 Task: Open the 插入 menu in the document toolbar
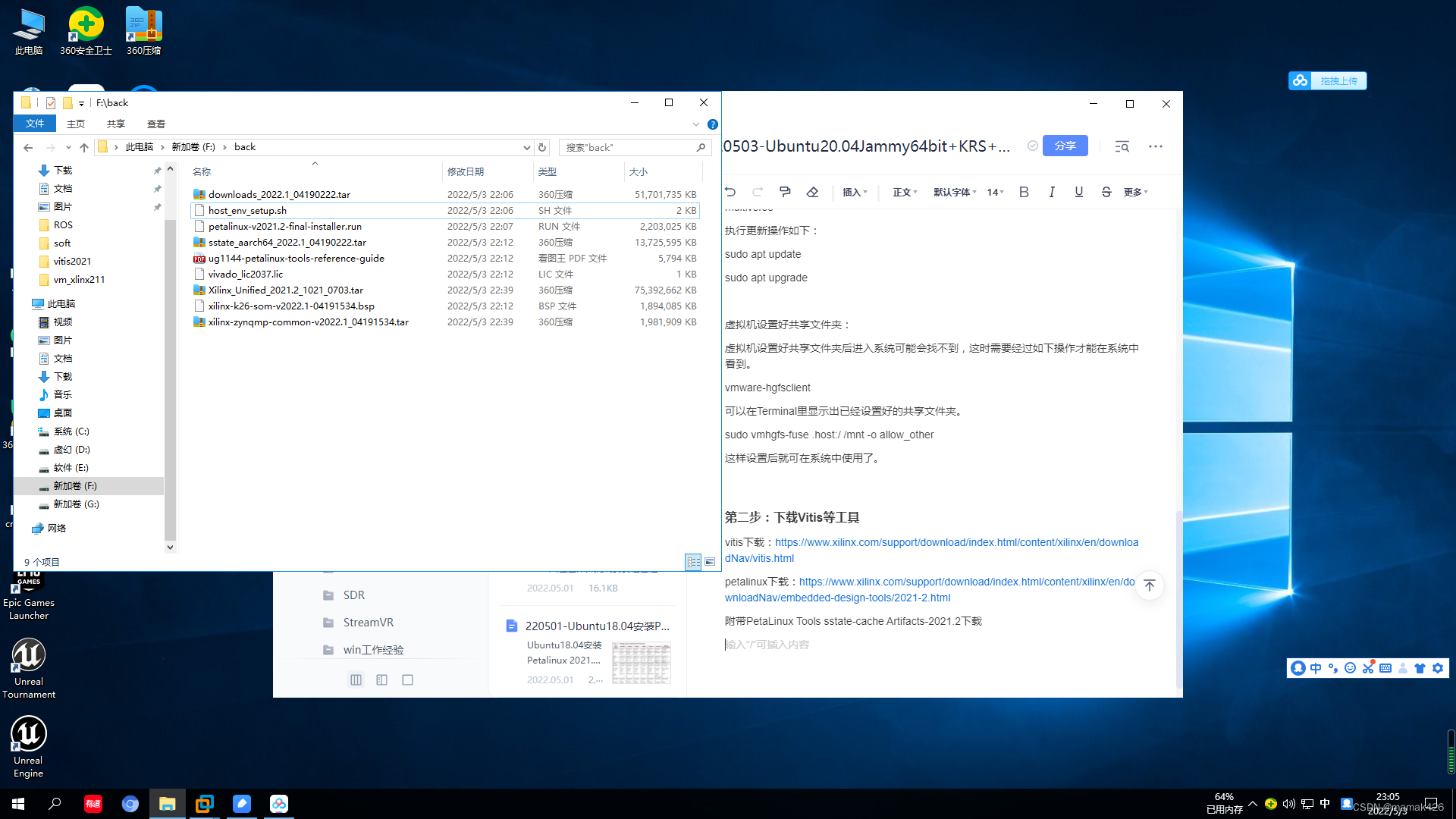[x=854, y=192]
